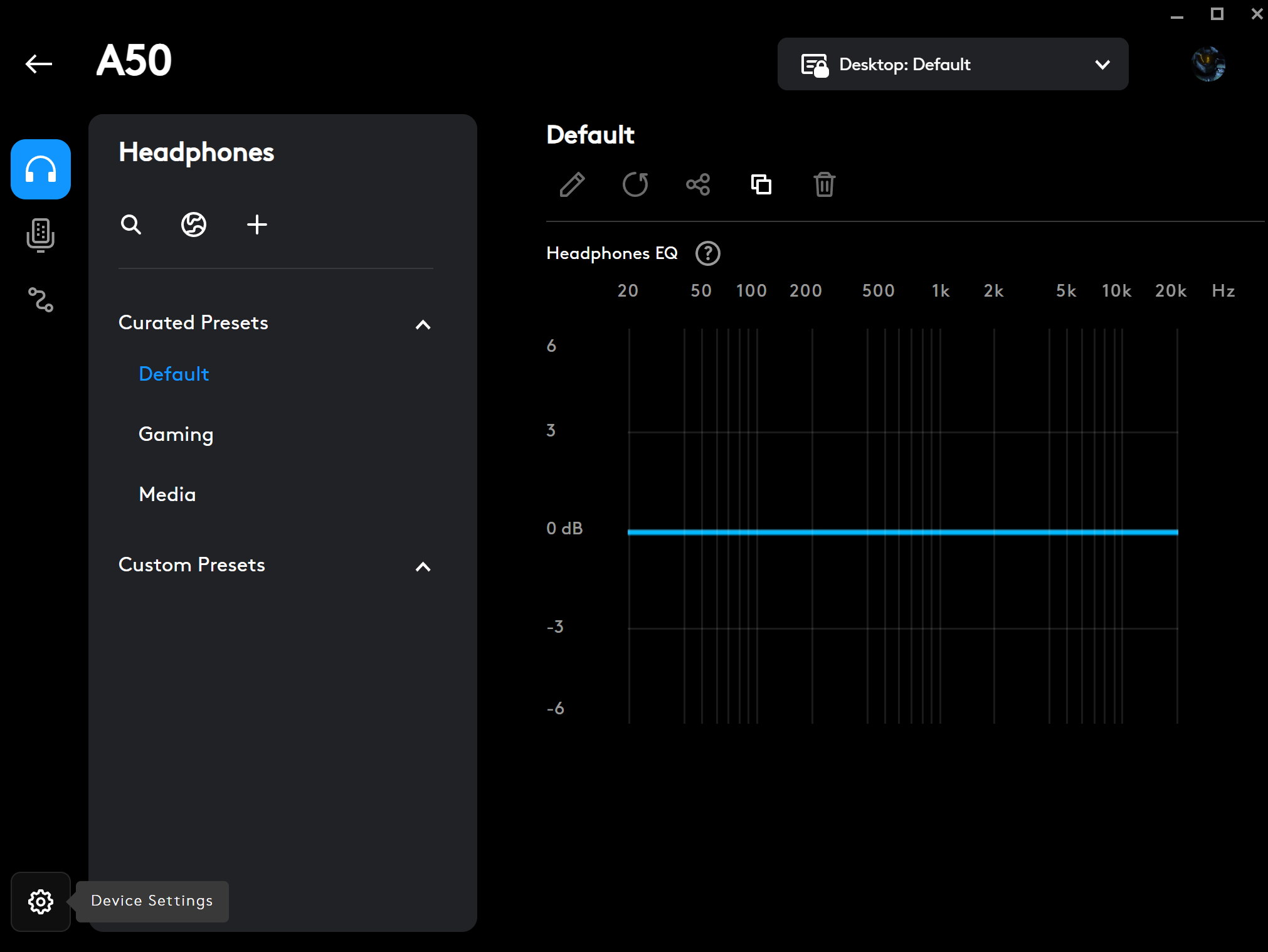Screen dimensions: 1268x952
Task: Open the Headphones tab in sidebar
Action: click(41, 169)
